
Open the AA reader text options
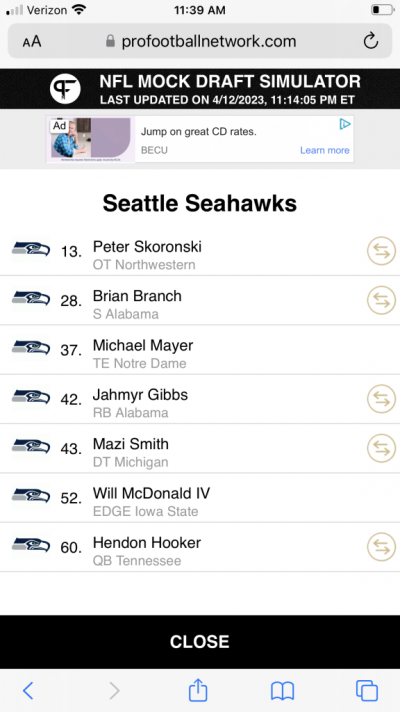coord(32,42)
